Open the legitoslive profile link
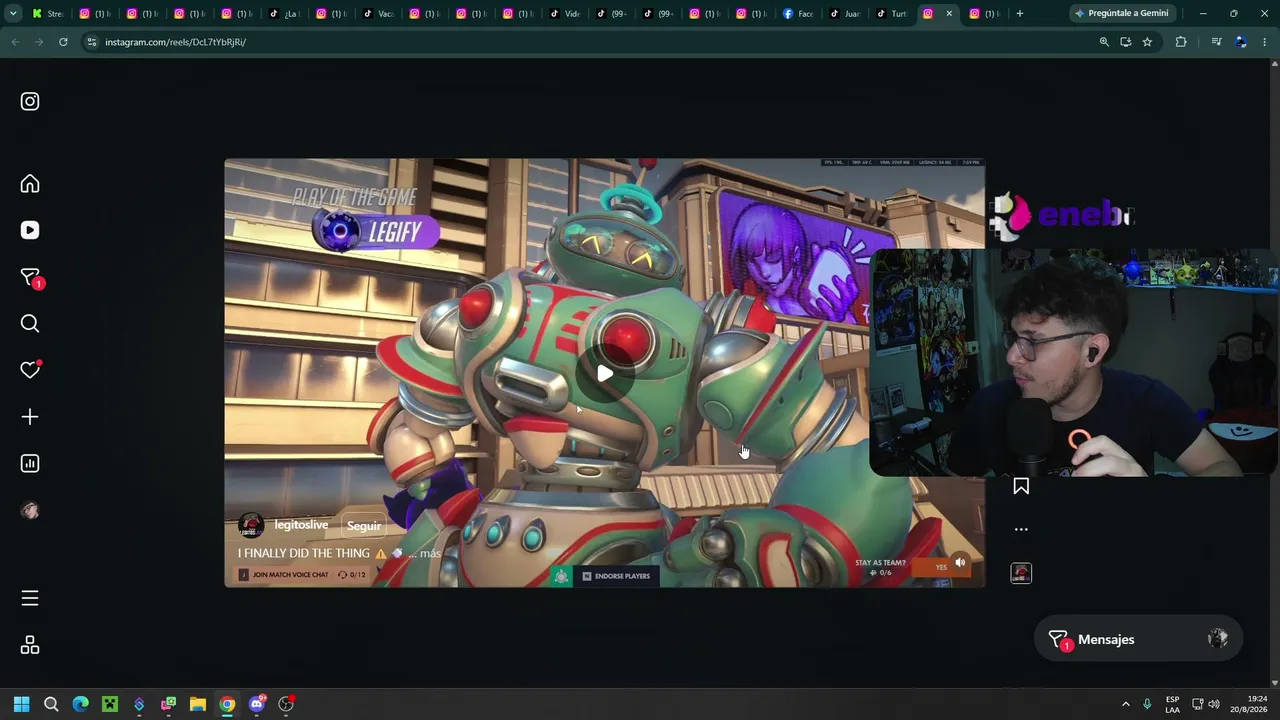The image size is (1280, 720). (x=301, y=525)
